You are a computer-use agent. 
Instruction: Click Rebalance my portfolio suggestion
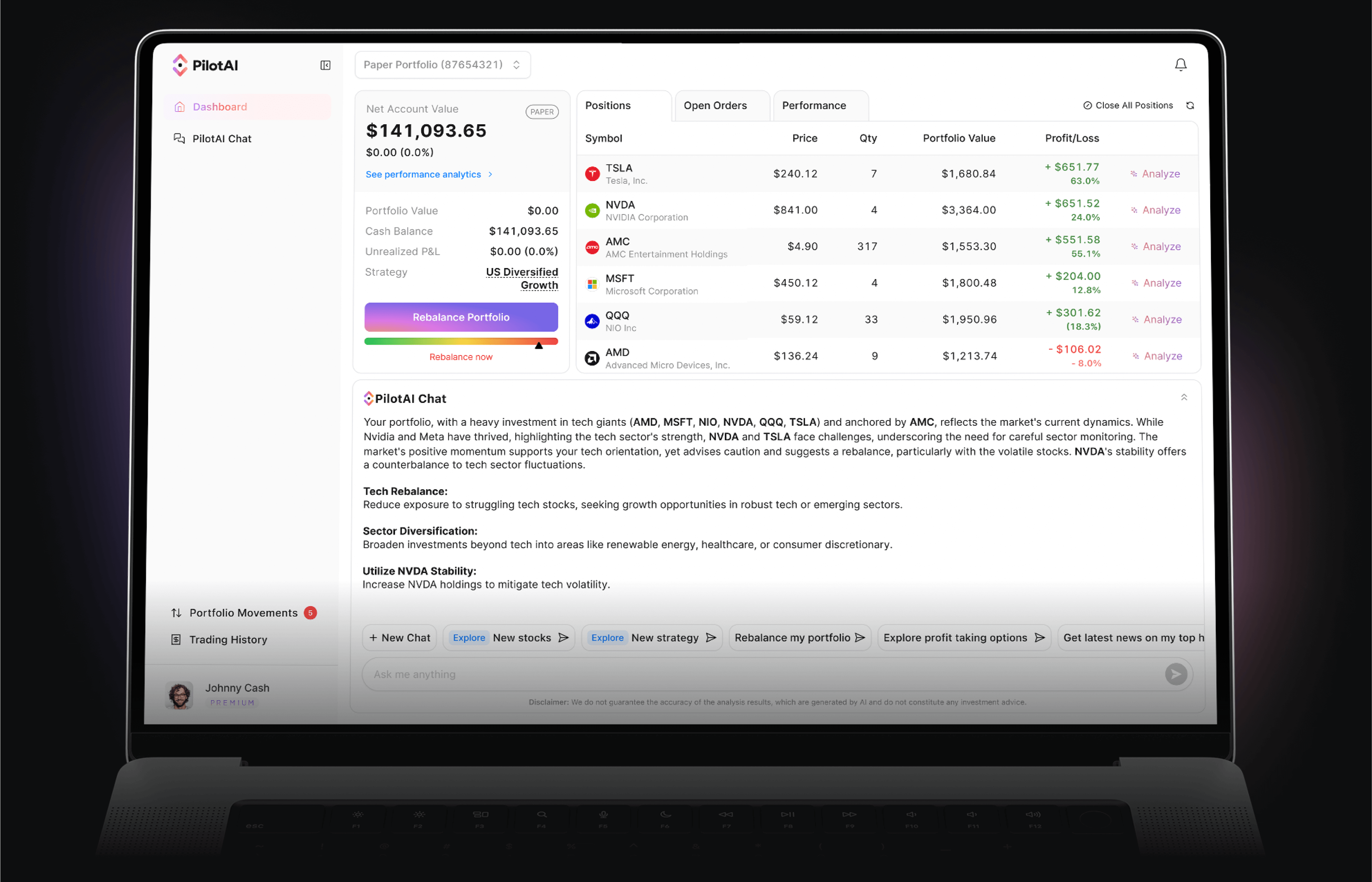pyautogui.click(x=800, y=637)
